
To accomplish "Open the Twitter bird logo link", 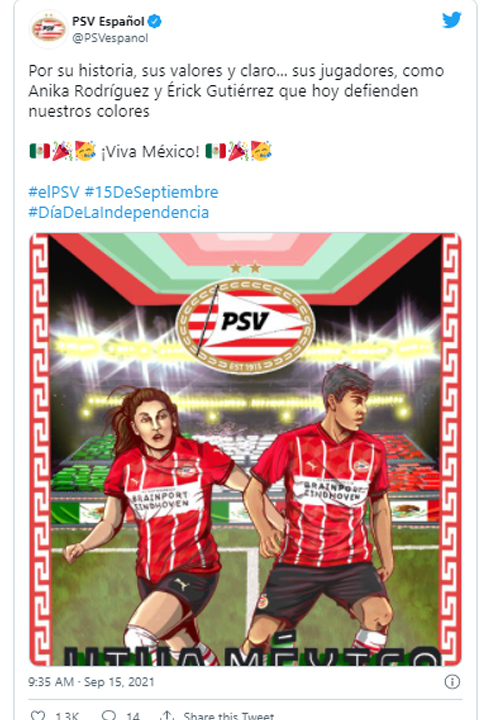I will click(451, 20).
